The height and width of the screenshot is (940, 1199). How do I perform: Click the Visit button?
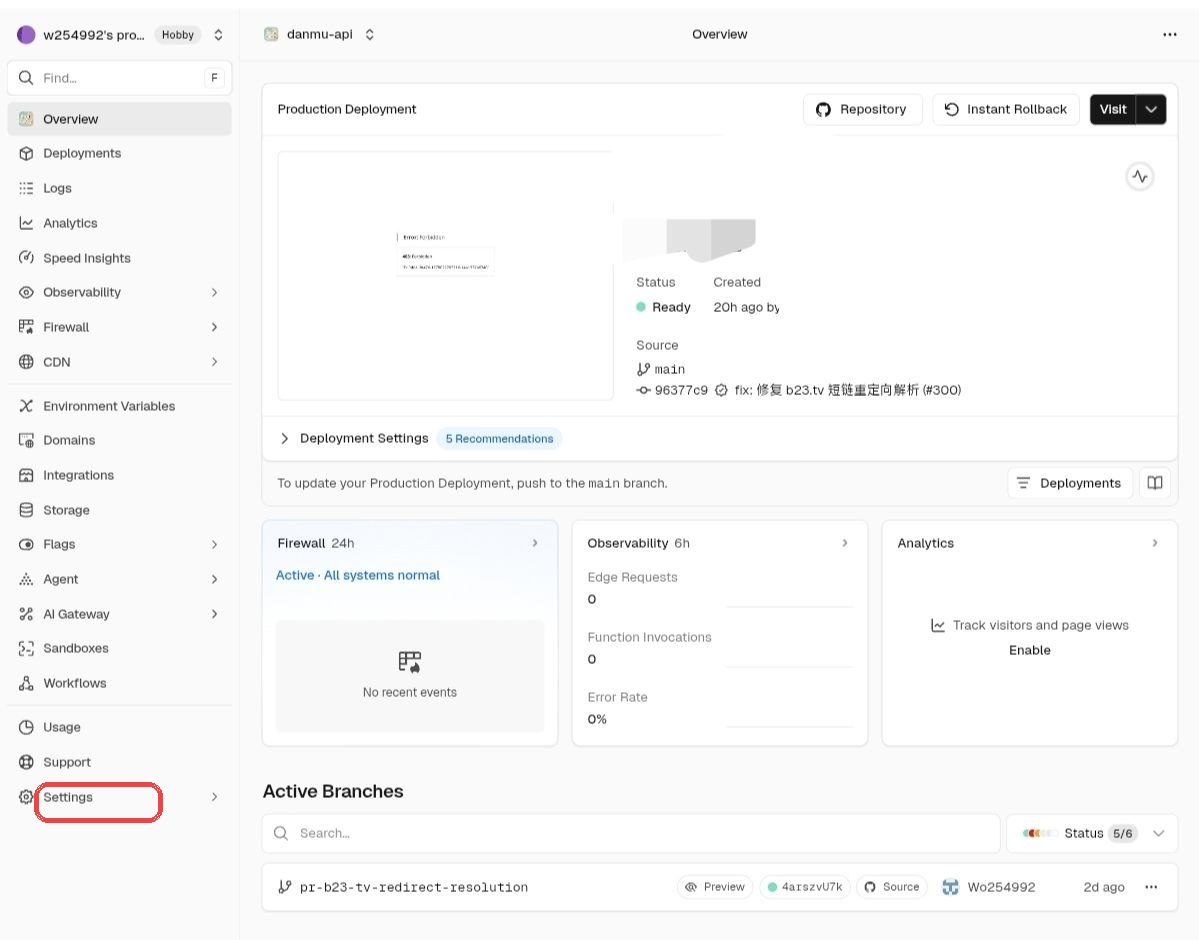(1113, 109)
